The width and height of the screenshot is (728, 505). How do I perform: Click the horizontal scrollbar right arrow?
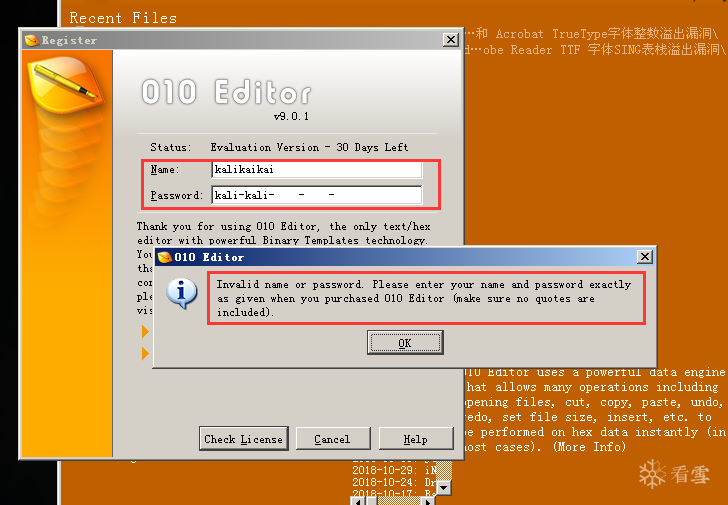tap(429, 501)
